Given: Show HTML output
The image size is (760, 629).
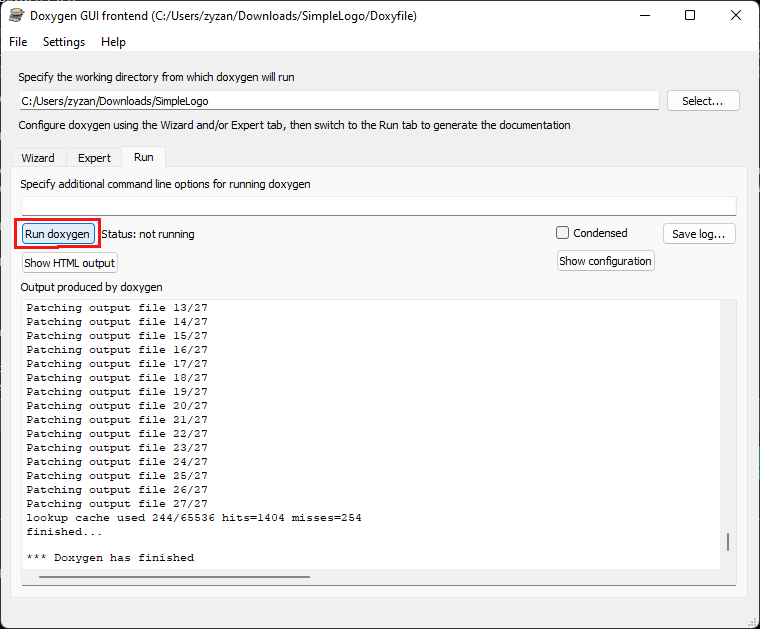Looking at the screenshot, I should 69,263.
